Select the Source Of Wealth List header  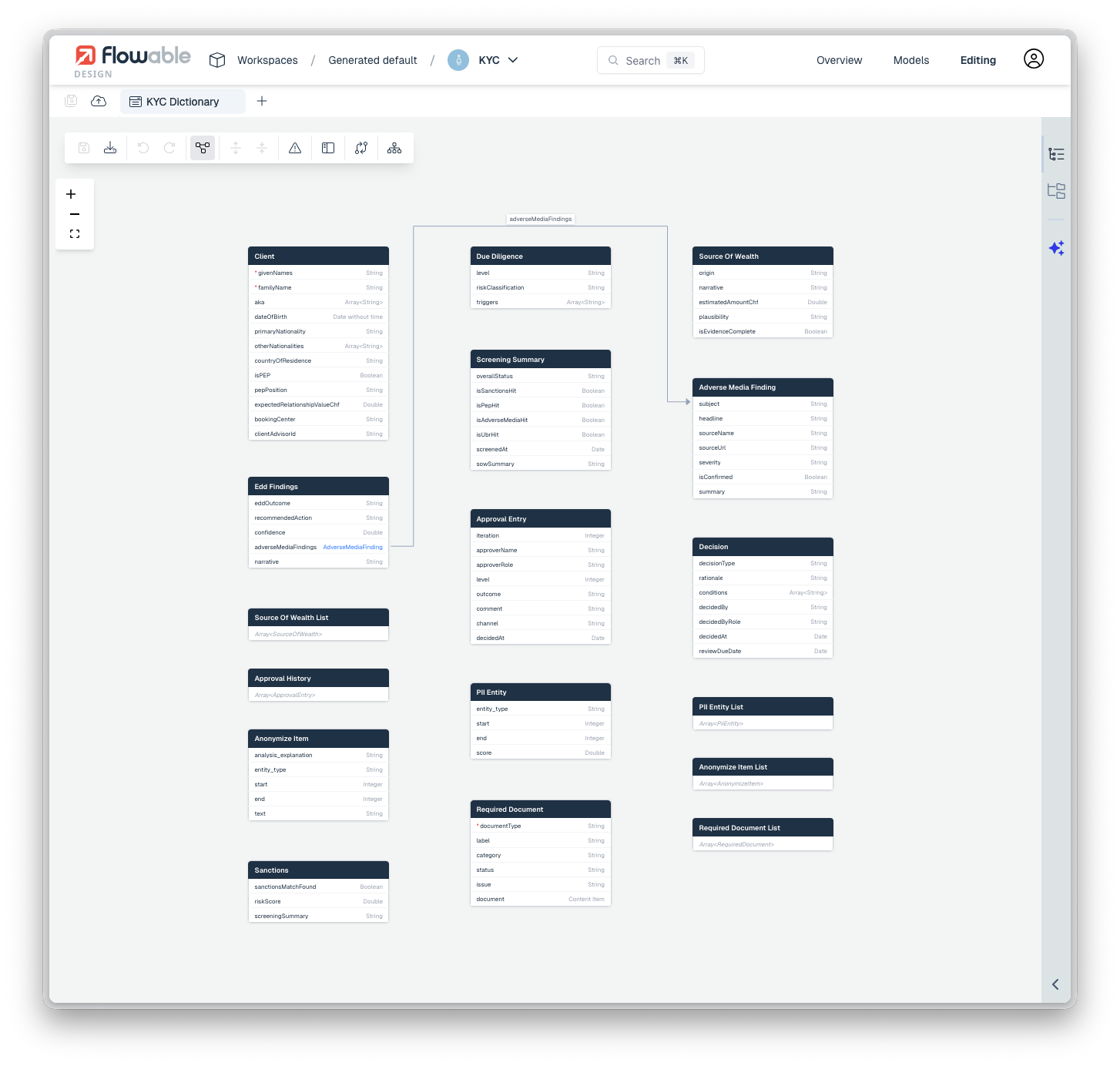pyautogui.click(x=318, y=618)
